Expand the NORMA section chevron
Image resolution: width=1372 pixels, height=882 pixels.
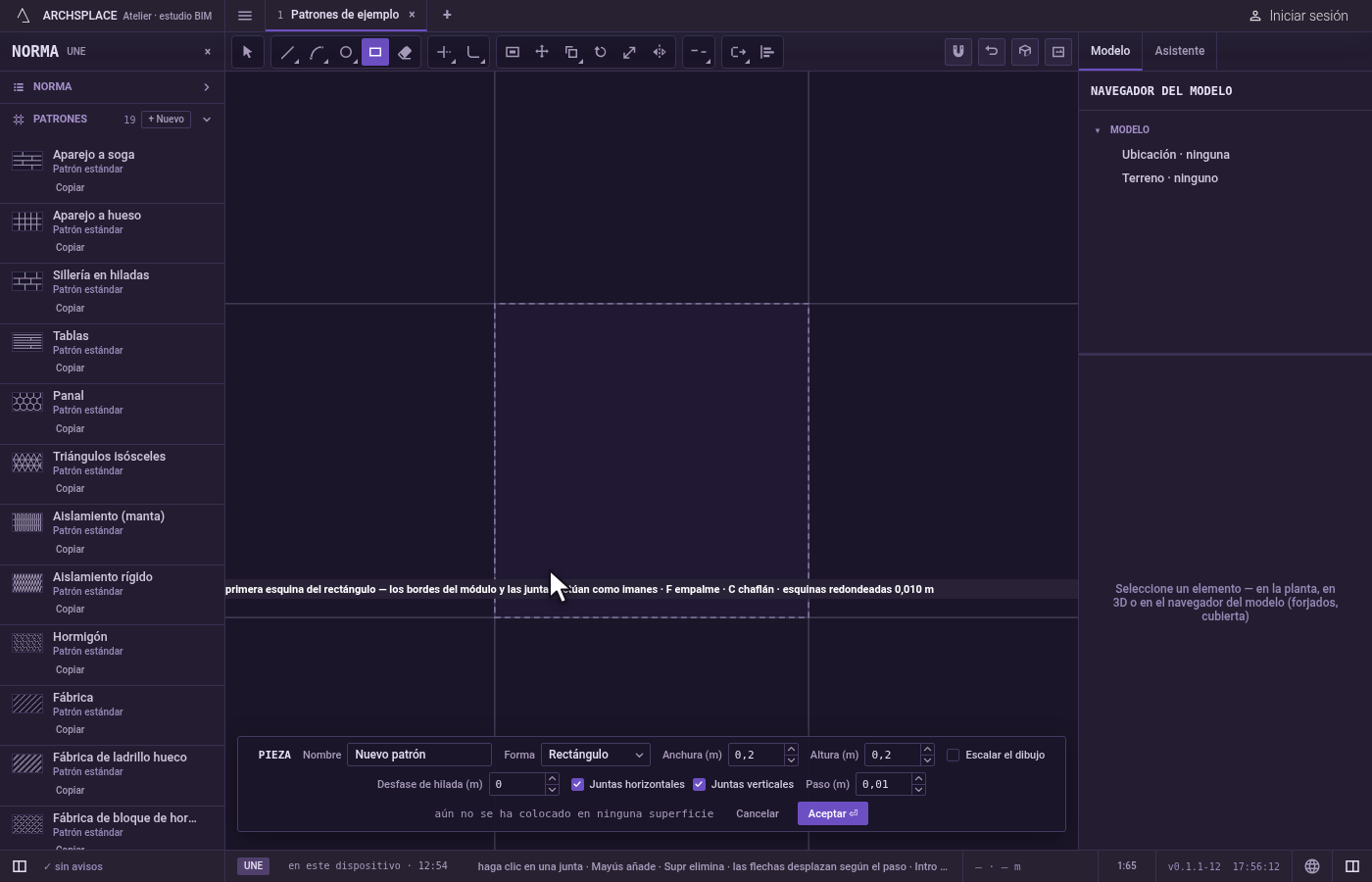(206, 87)
